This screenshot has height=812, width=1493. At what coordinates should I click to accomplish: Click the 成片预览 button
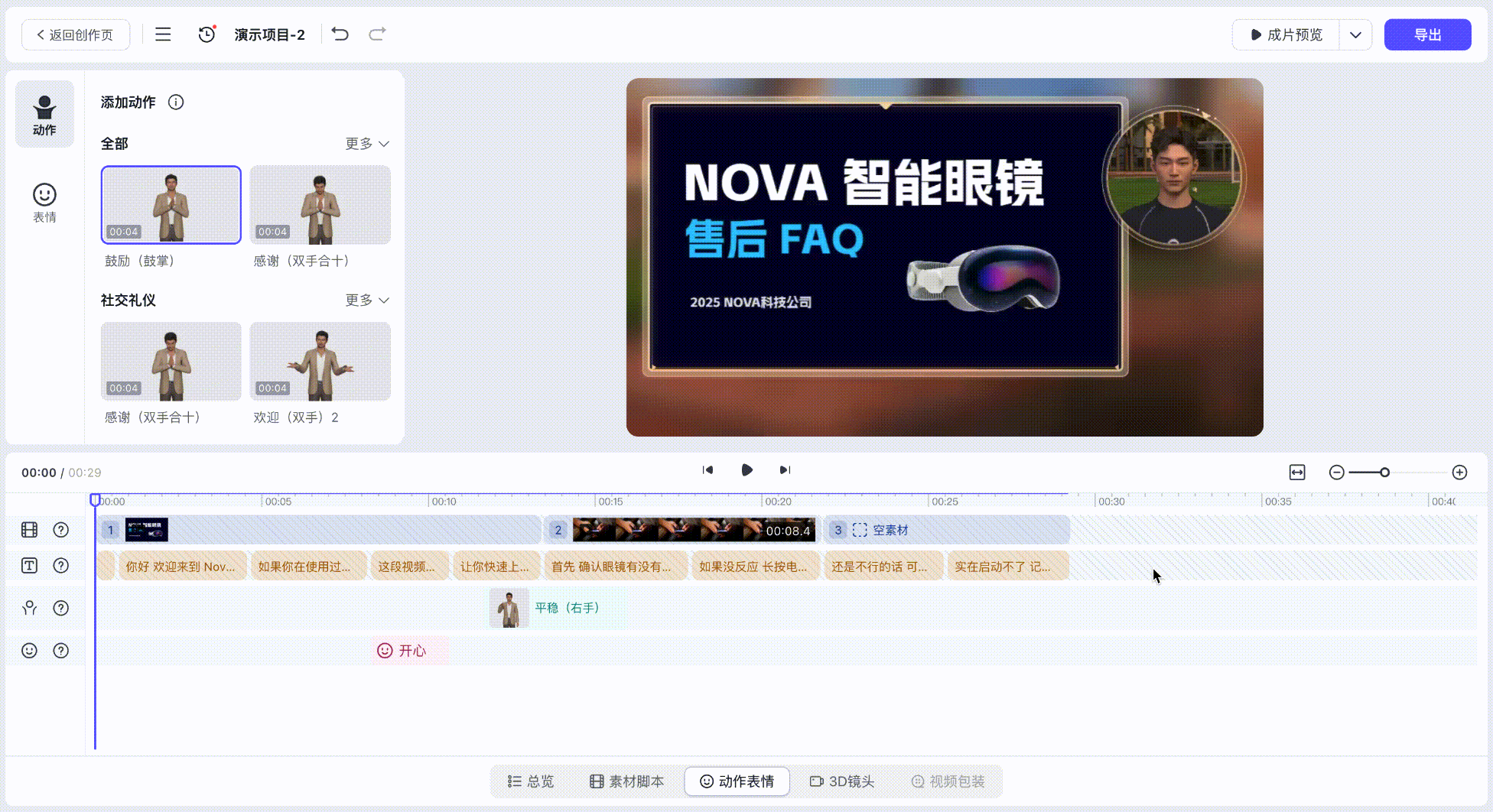point(1286,35)
